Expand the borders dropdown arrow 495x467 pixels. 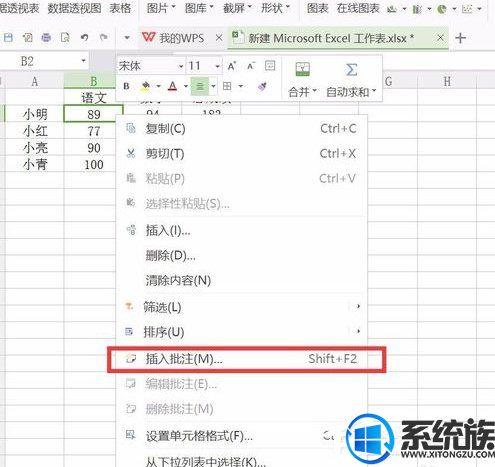pyautogui.click(x=241, y=86)
